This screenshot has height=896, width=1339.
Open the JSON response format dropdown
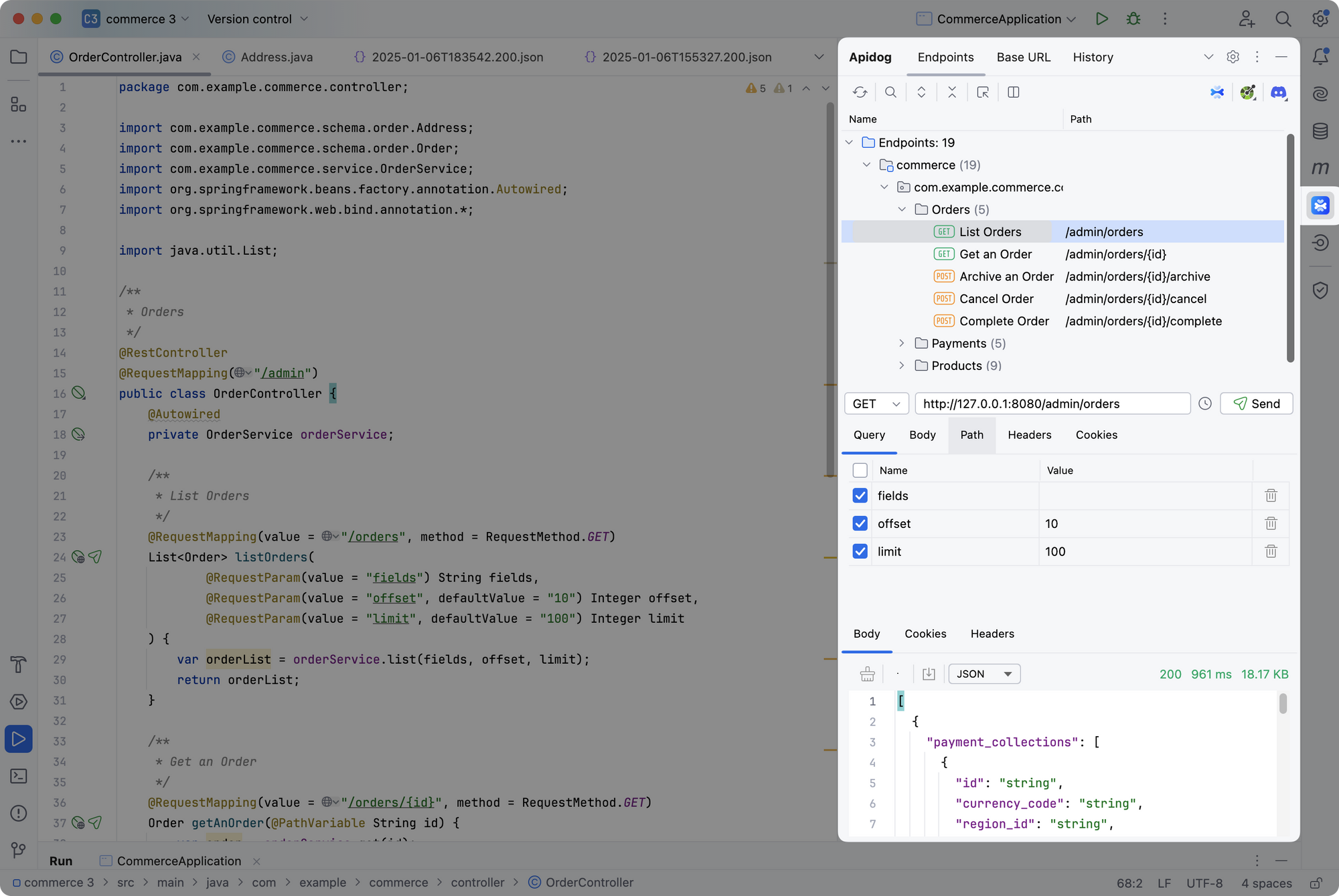pyautogui.click(x=984, y=674)
